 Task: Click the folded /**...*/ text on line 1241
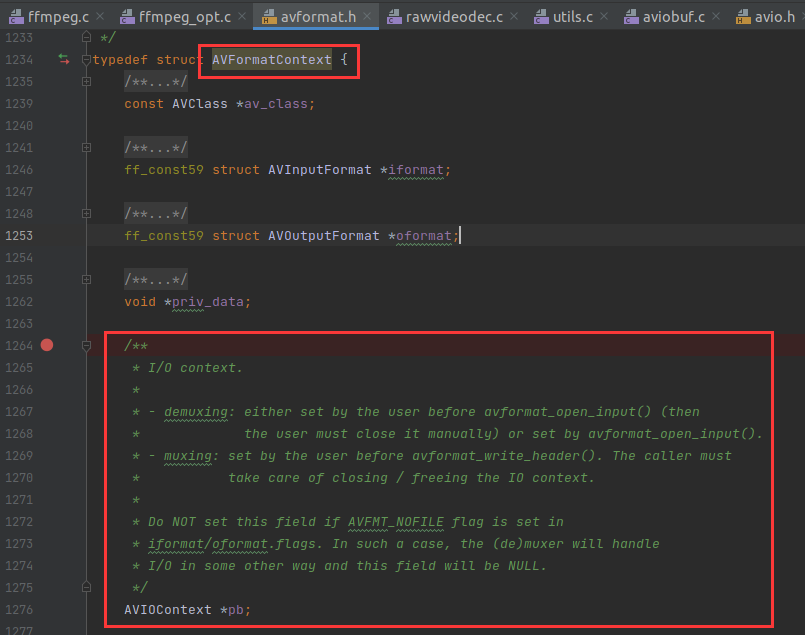point(156,148)
